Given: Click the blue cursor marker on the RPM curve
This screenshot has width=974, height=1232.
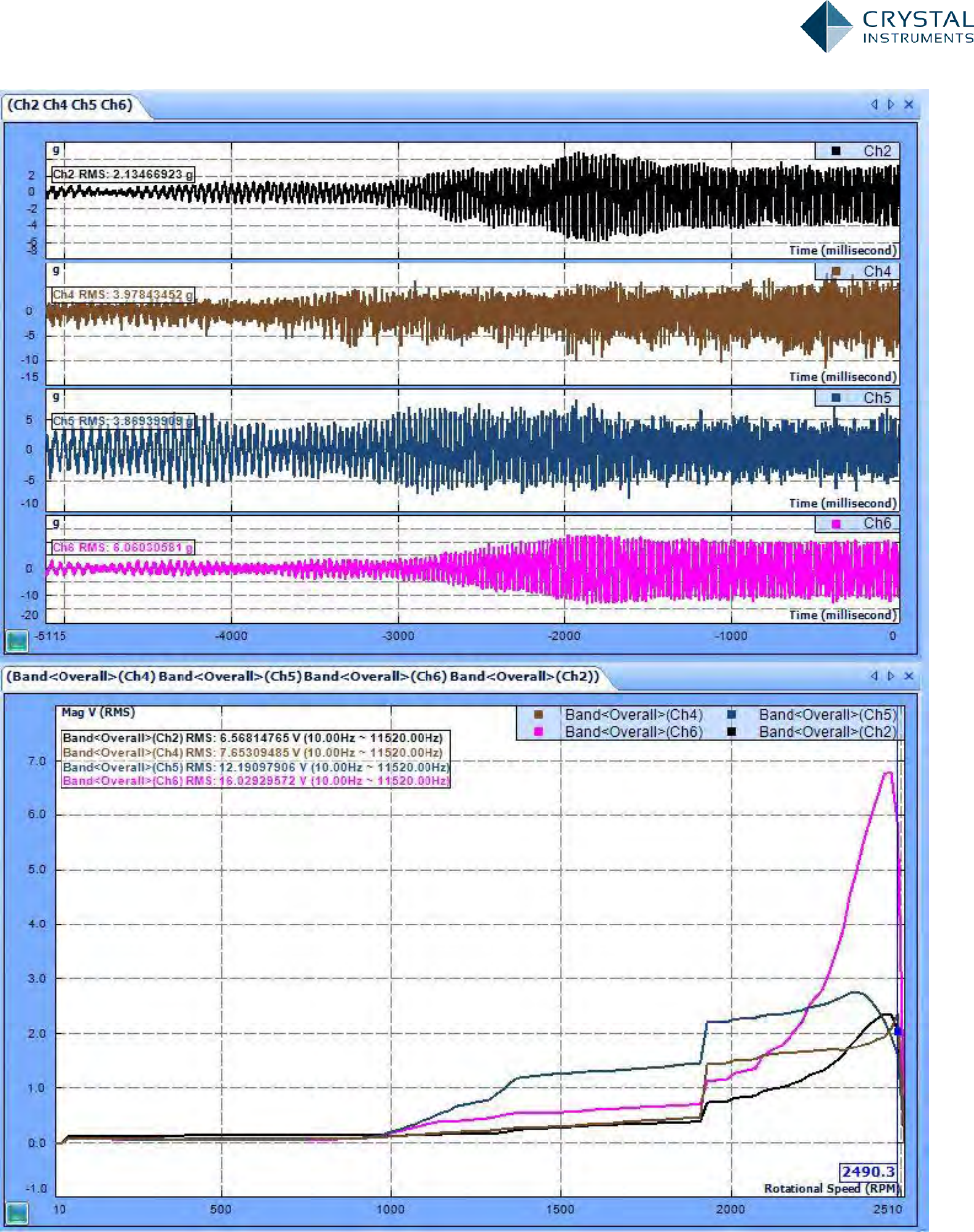Looking at the screenshot, I should pos(898,1031).
